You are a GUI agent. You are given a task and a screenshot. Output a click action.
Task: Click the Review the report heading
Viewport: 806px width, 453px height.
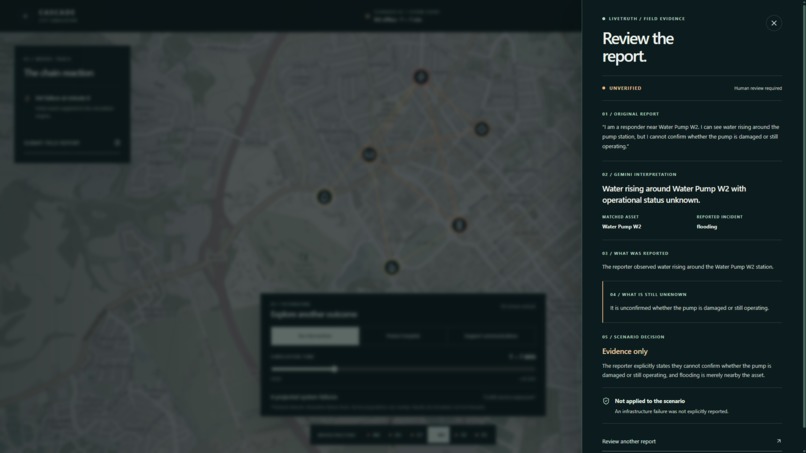coord(638,47)
